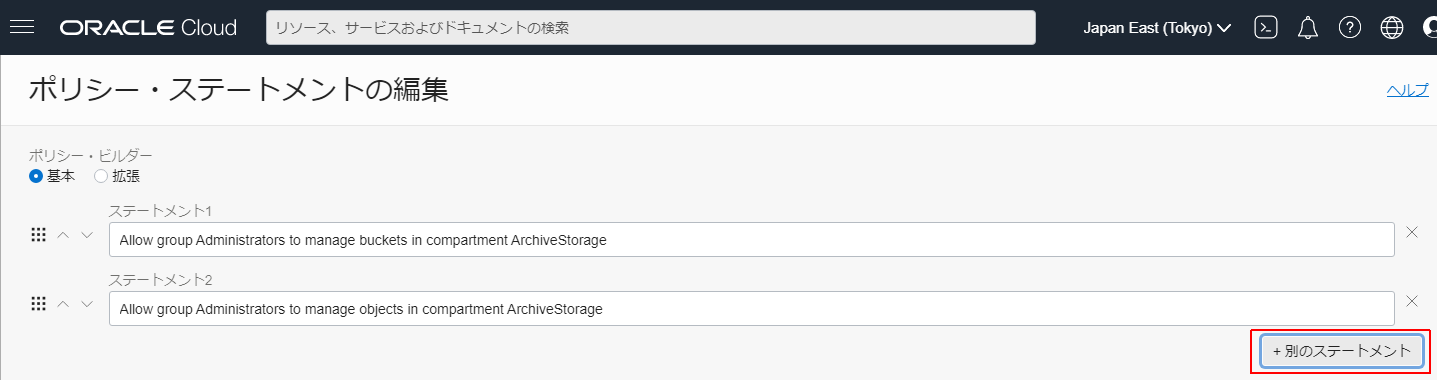This screenshot has height=380, width=1437.
Task: Remove ステートメント1 with its X icon
Action: pyautogui.click(x=1412, y=232)
